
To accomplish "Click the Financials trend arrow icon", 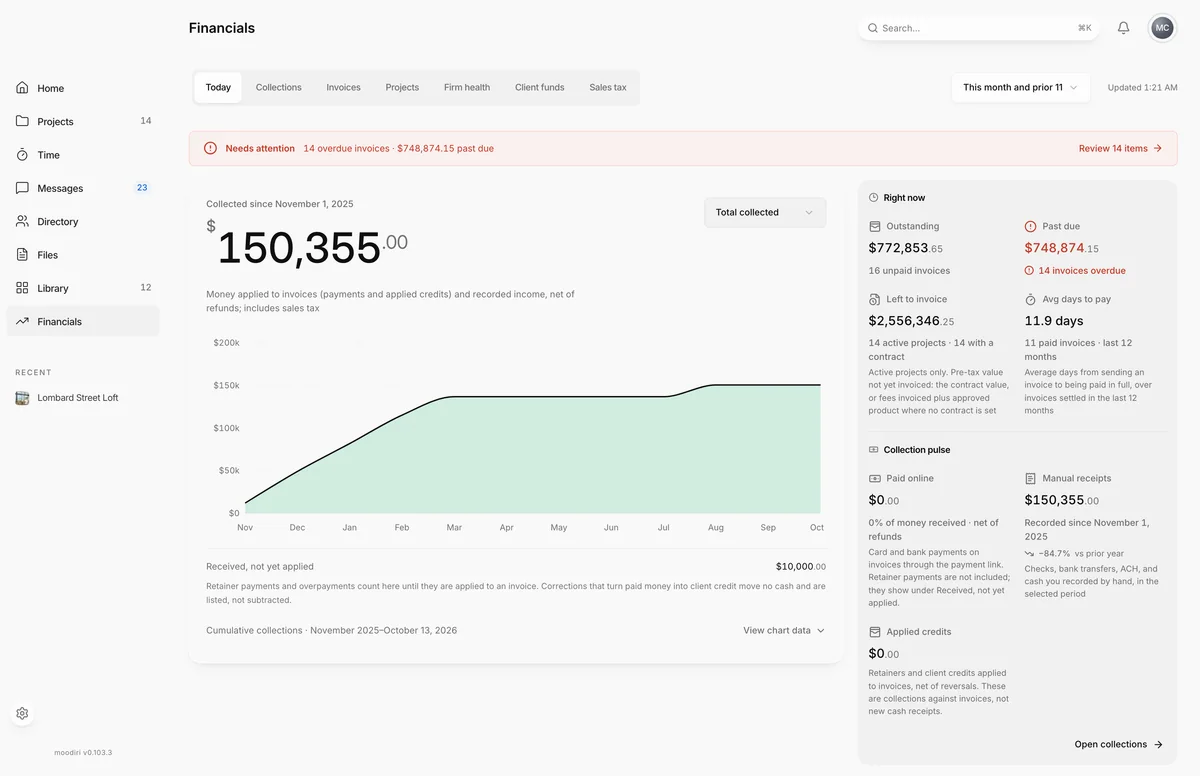I will (22, 321).
